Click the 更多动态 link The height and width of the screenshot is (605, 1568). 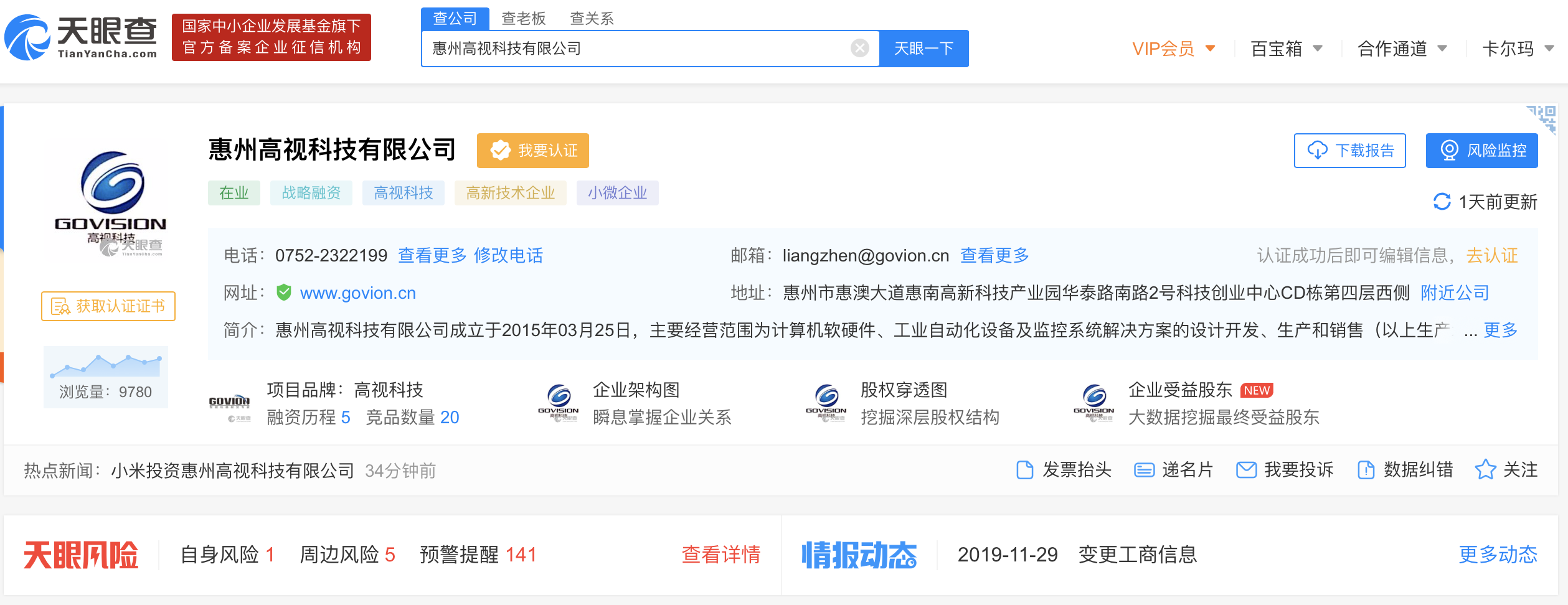tap(1498, 554)
